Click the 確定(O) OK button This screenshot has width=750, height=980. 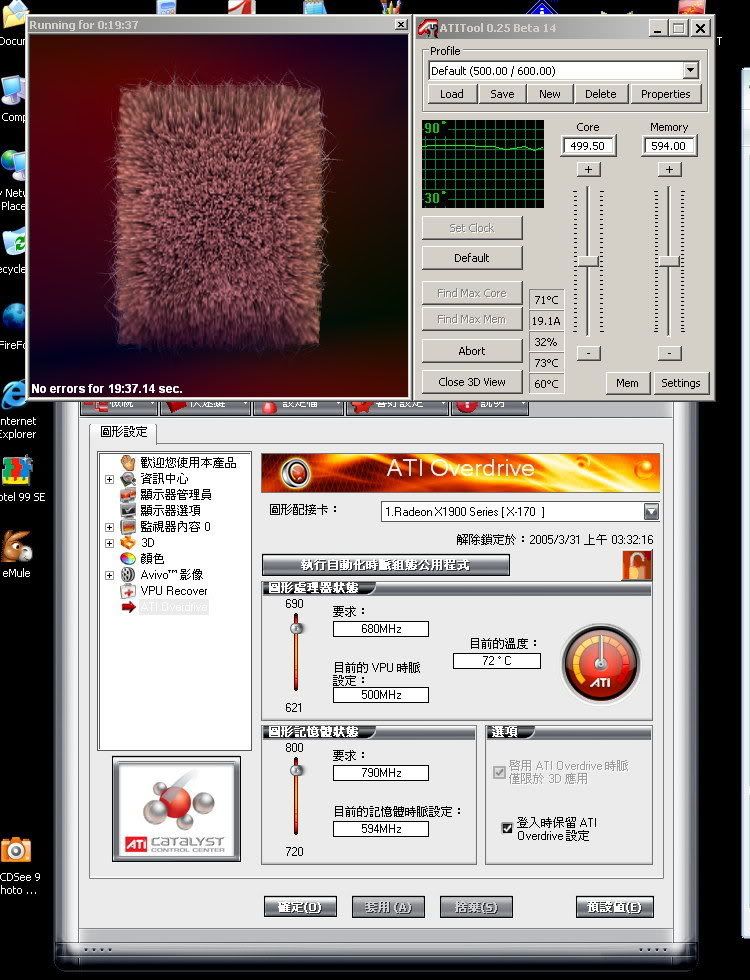[x=300, y=907]
